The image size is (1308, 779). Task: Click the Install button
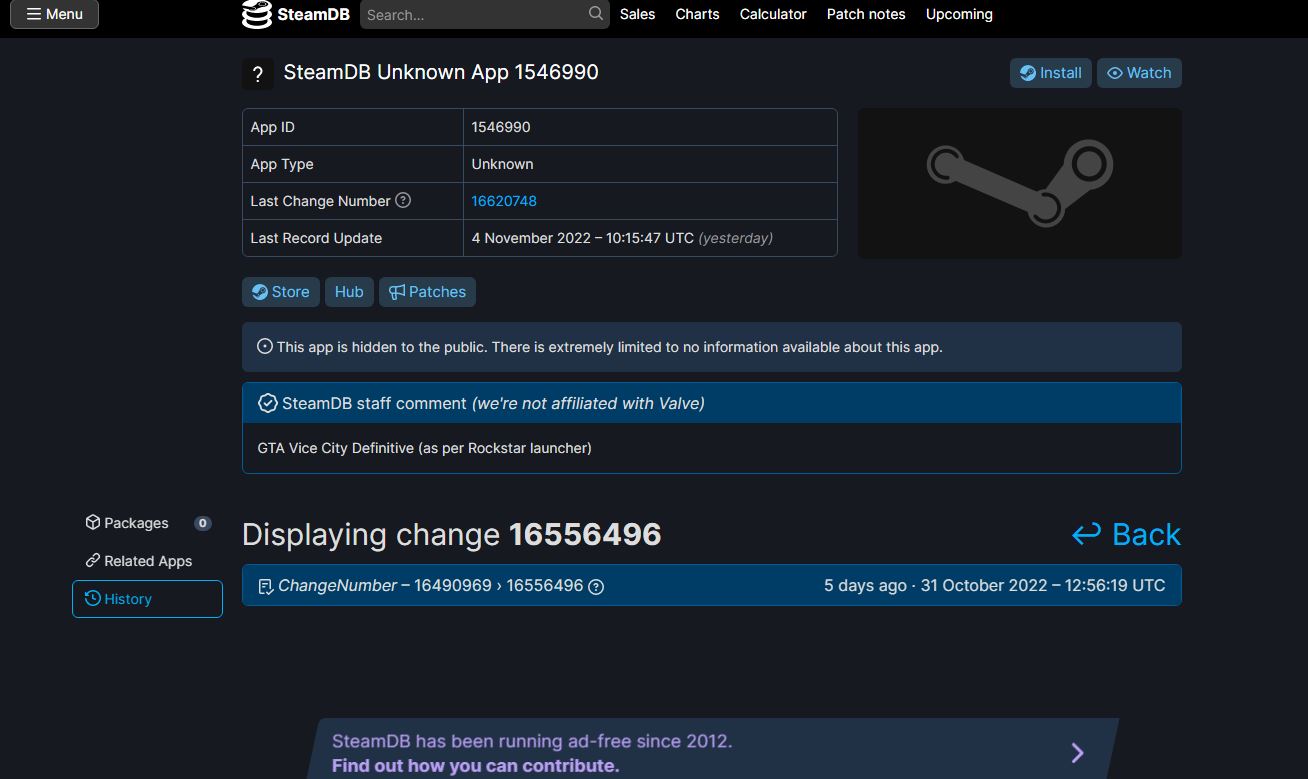tap(1050, 73)
